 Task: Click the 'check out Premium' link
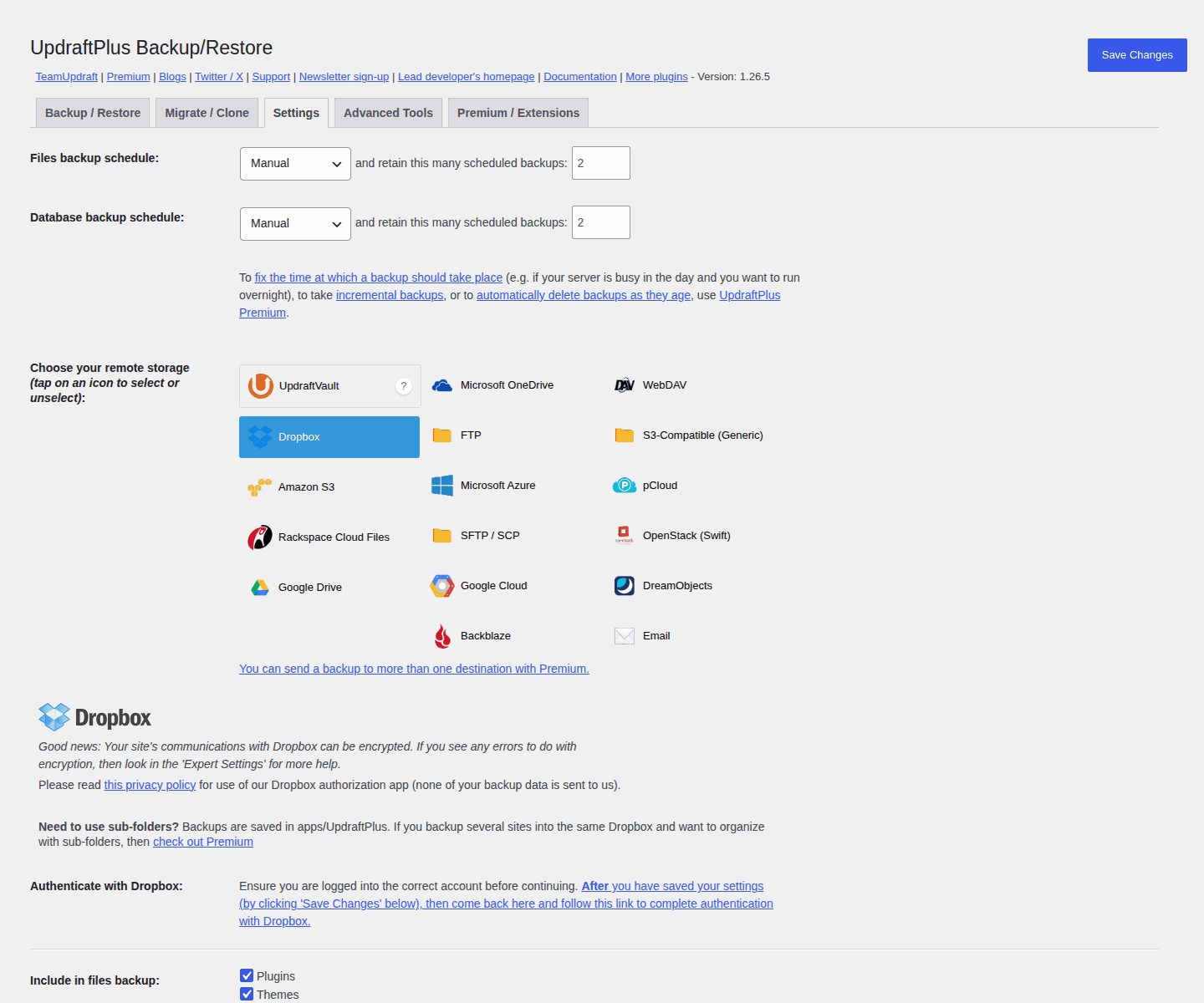click(x=203, y=842)
